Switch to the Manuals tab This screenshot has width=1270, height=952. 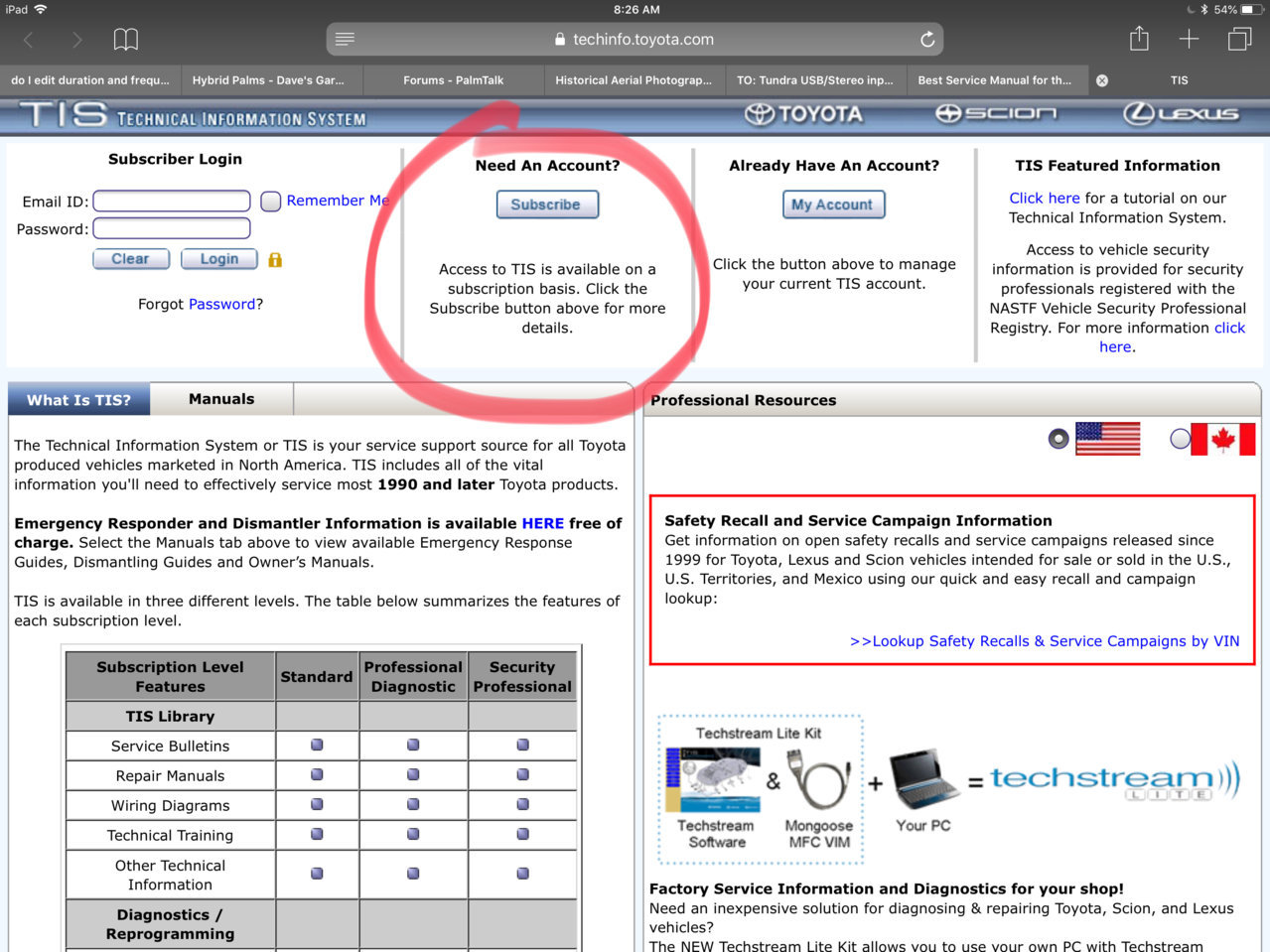click(x=221, y=399)
